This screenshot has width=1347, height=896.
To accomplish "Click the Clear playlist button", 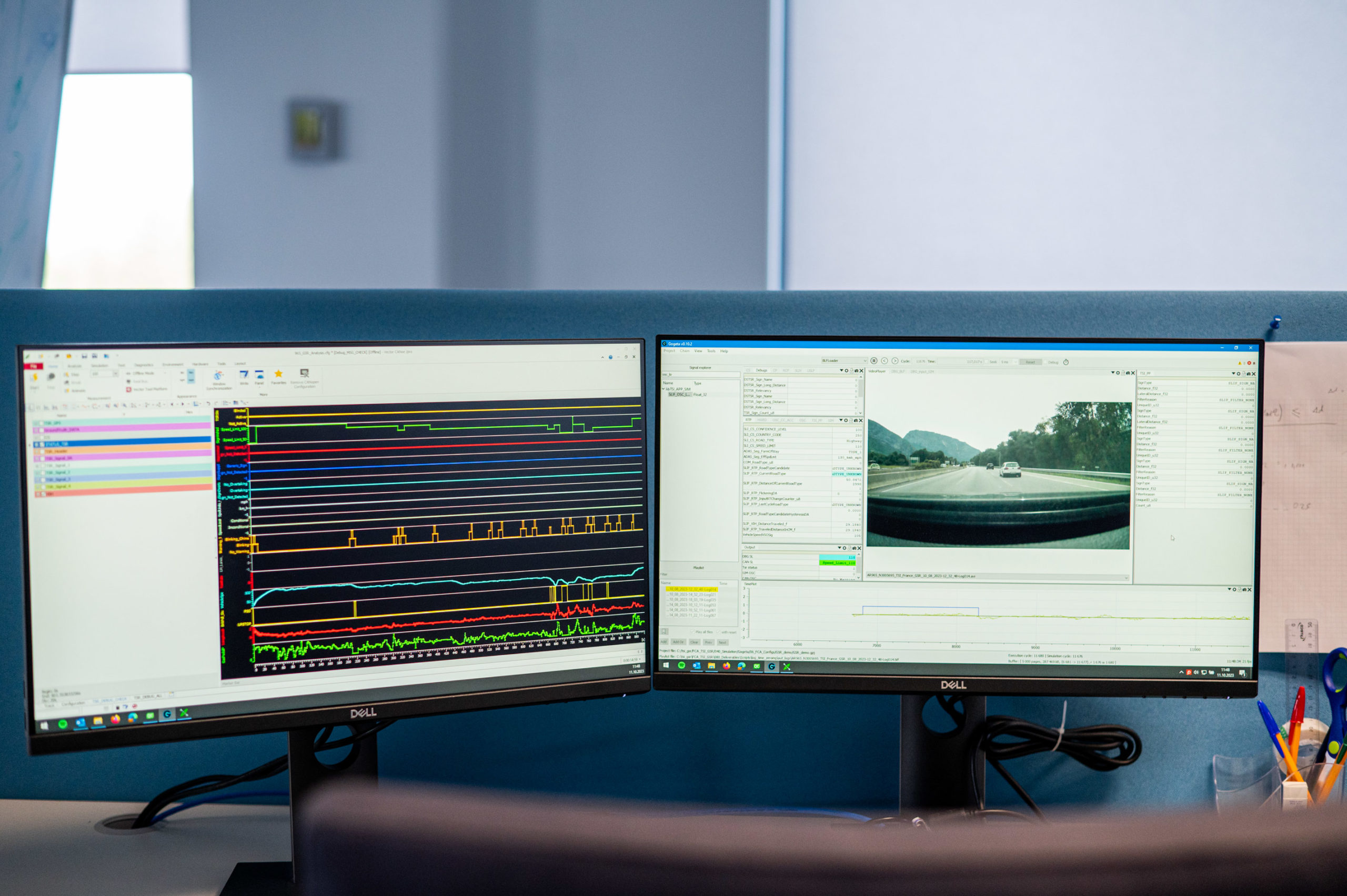I will (695, 642).
